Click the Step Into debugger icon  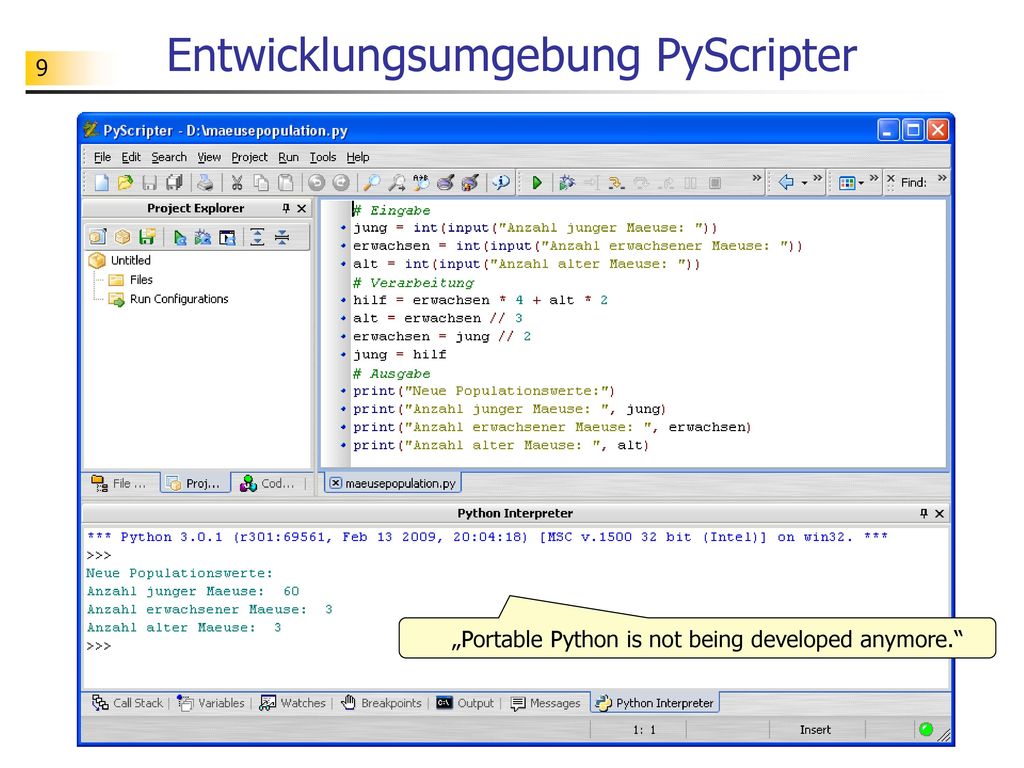click(x=616, y=183)
